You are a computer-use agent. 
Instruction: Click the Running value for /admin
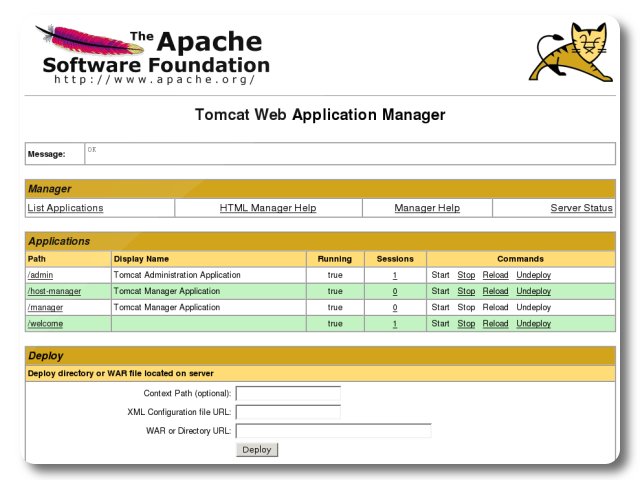pyautogui.click(x=335, y=275)
